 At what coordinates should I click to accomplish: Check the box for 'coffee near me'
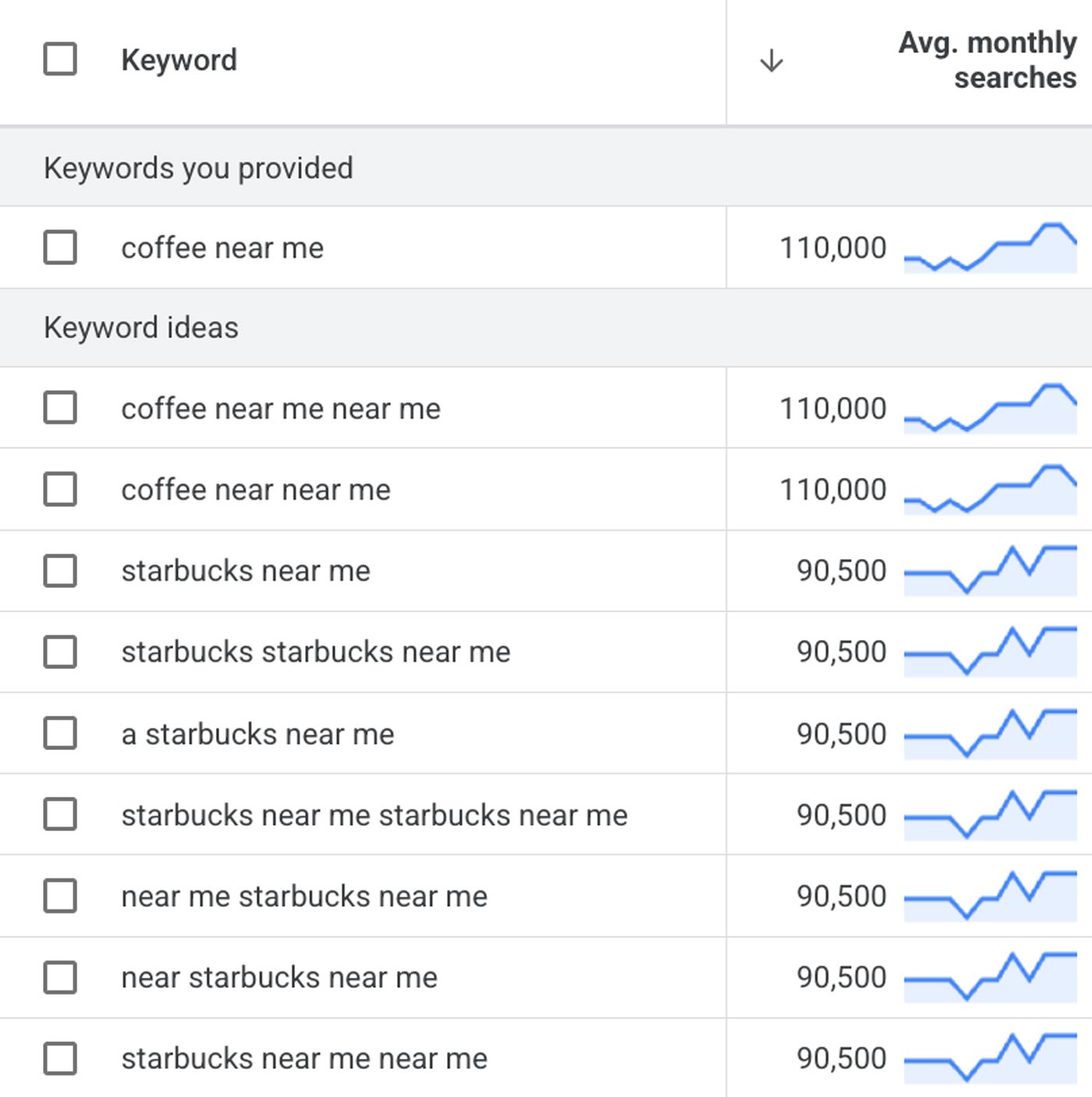click(x=60, y=247)
